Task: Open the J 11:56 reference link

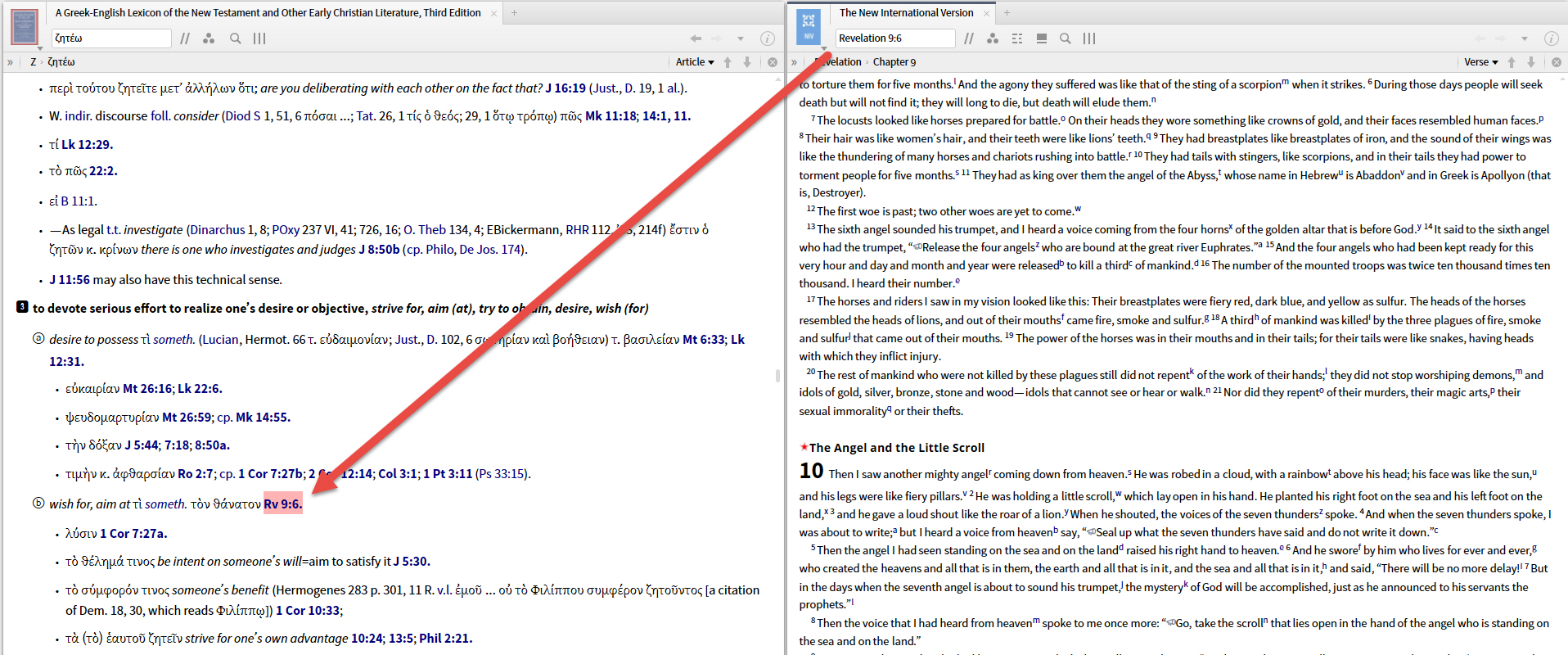Action: click(x=70, y=280)
